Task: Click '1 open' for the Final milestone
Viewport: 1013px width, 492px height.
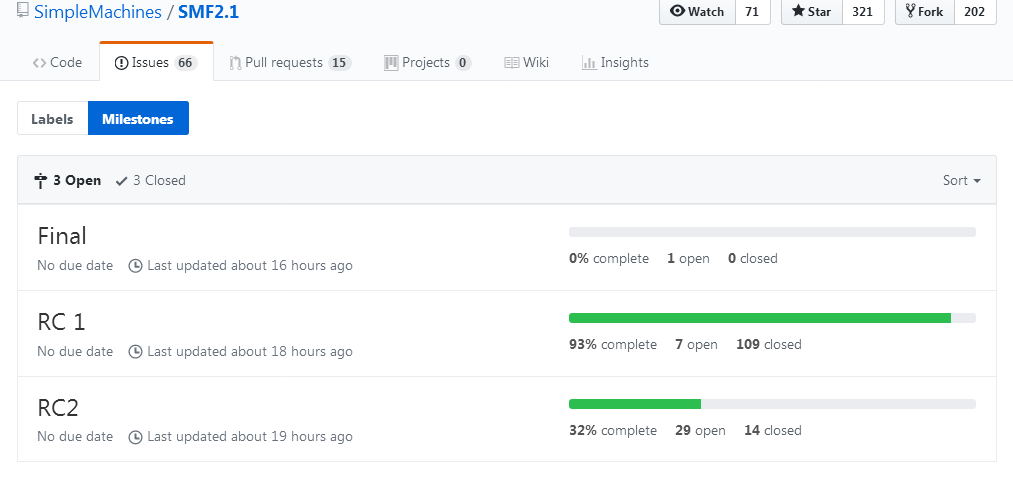Action: [x=688, y=258]
